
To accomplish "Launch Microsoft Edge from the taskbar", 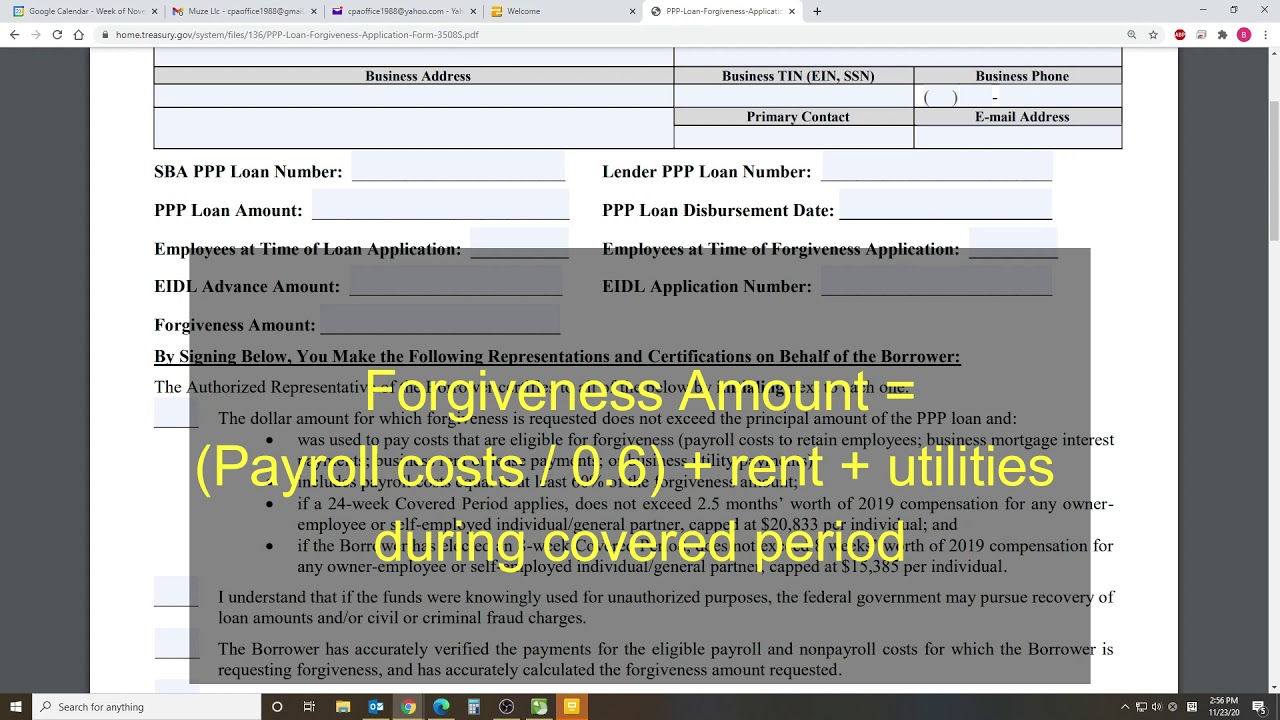I will pos(441,707).
